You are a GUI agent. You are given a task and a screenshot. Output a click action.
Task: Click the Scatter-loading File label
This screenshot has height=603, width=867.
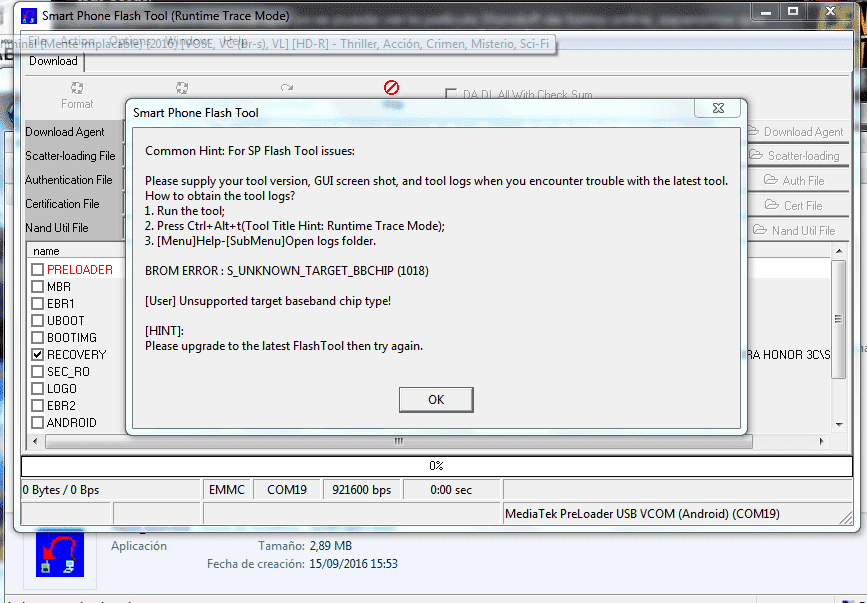[x=70, y=156]
